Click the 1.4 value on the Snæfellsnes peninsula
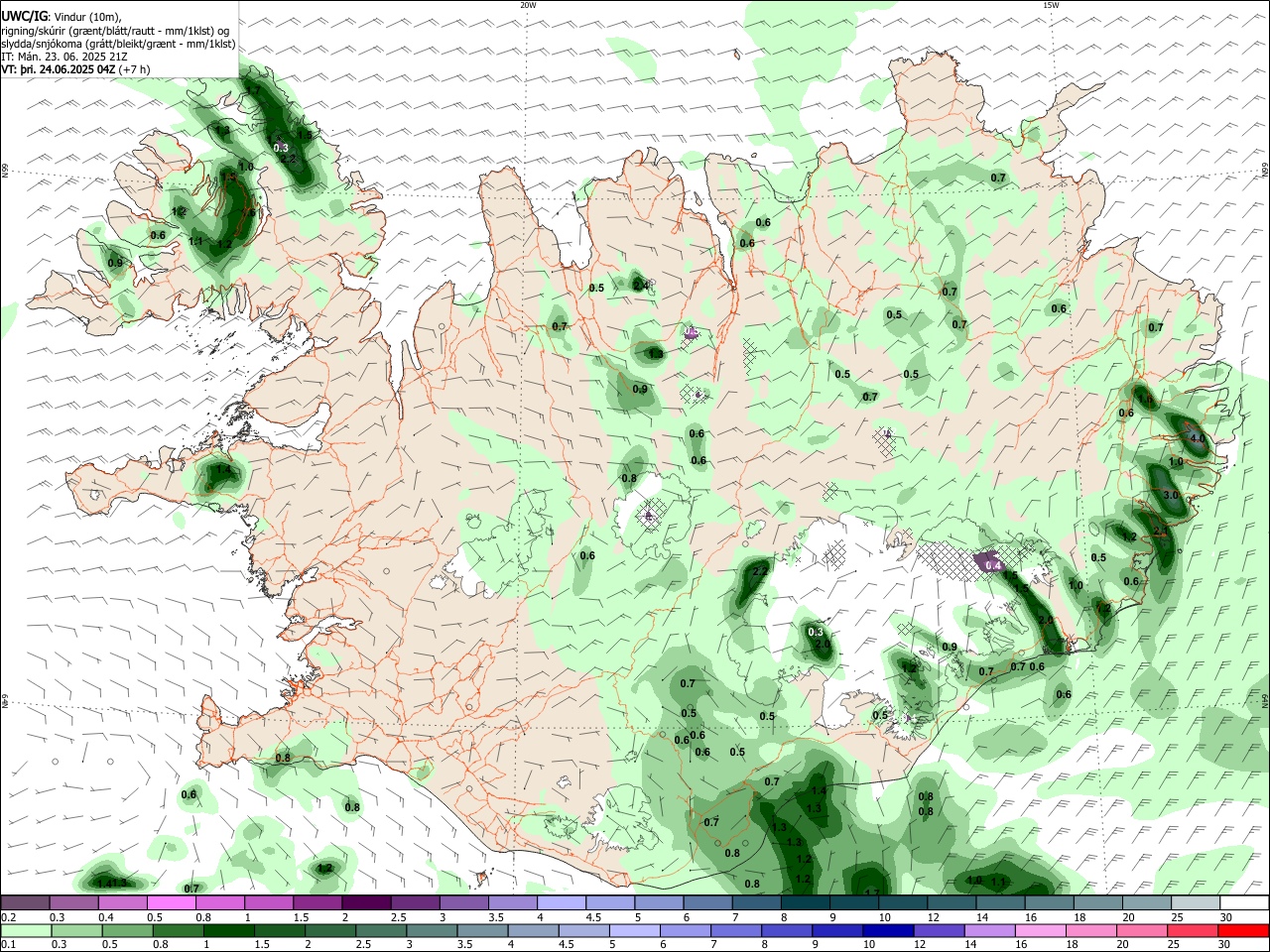Viewport: 1270px width, 952px height. pos(222,471)
